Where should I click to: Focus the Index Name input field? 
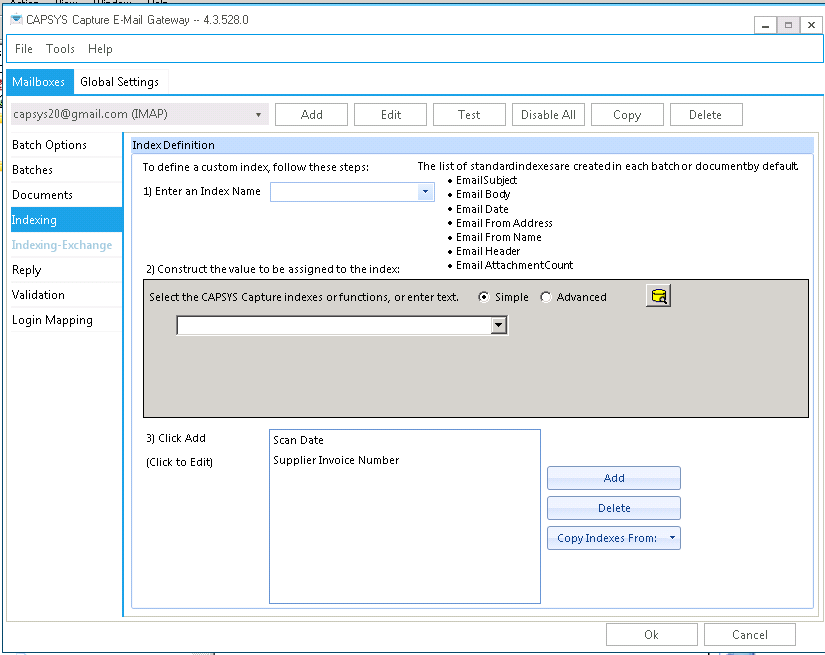pyautogui.click(x=345, y=192)
